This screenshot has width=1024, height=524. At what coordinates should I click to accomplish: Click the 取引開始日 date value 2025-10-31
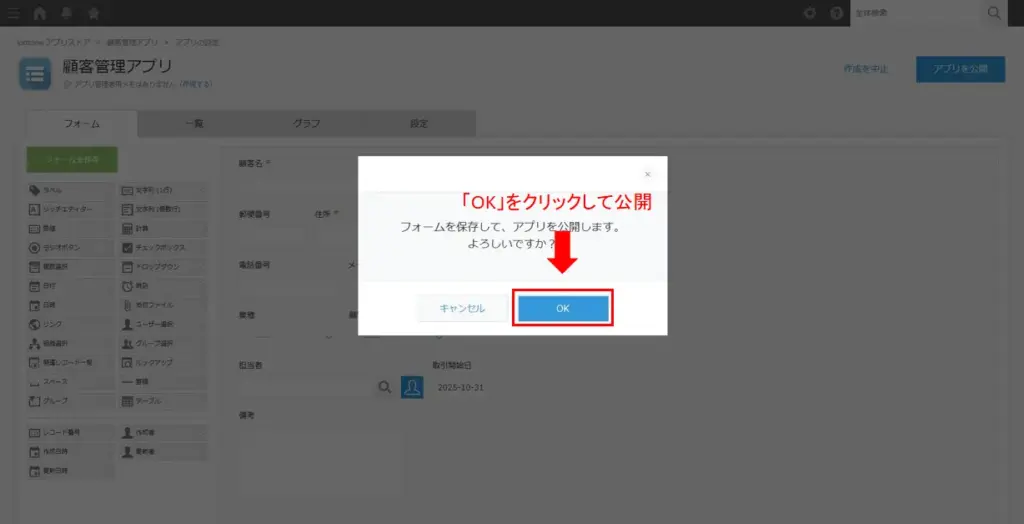pyautogui.click(x=460, y=387)
